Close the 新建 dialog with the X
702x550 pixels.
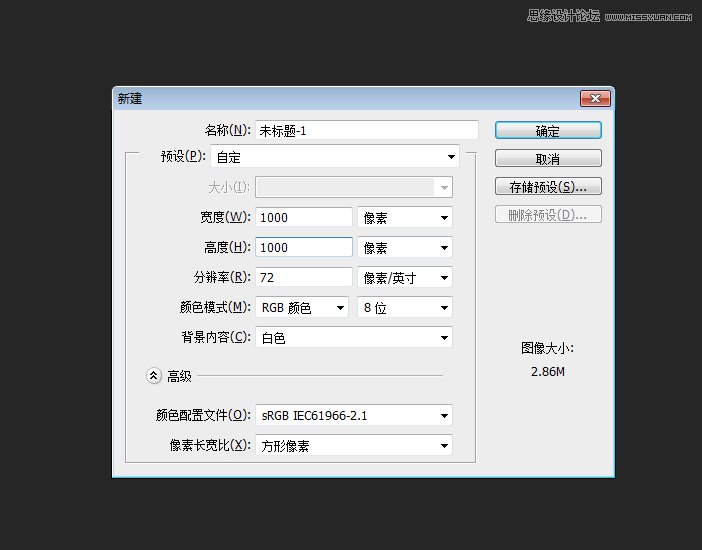click(x=595, y=99)
